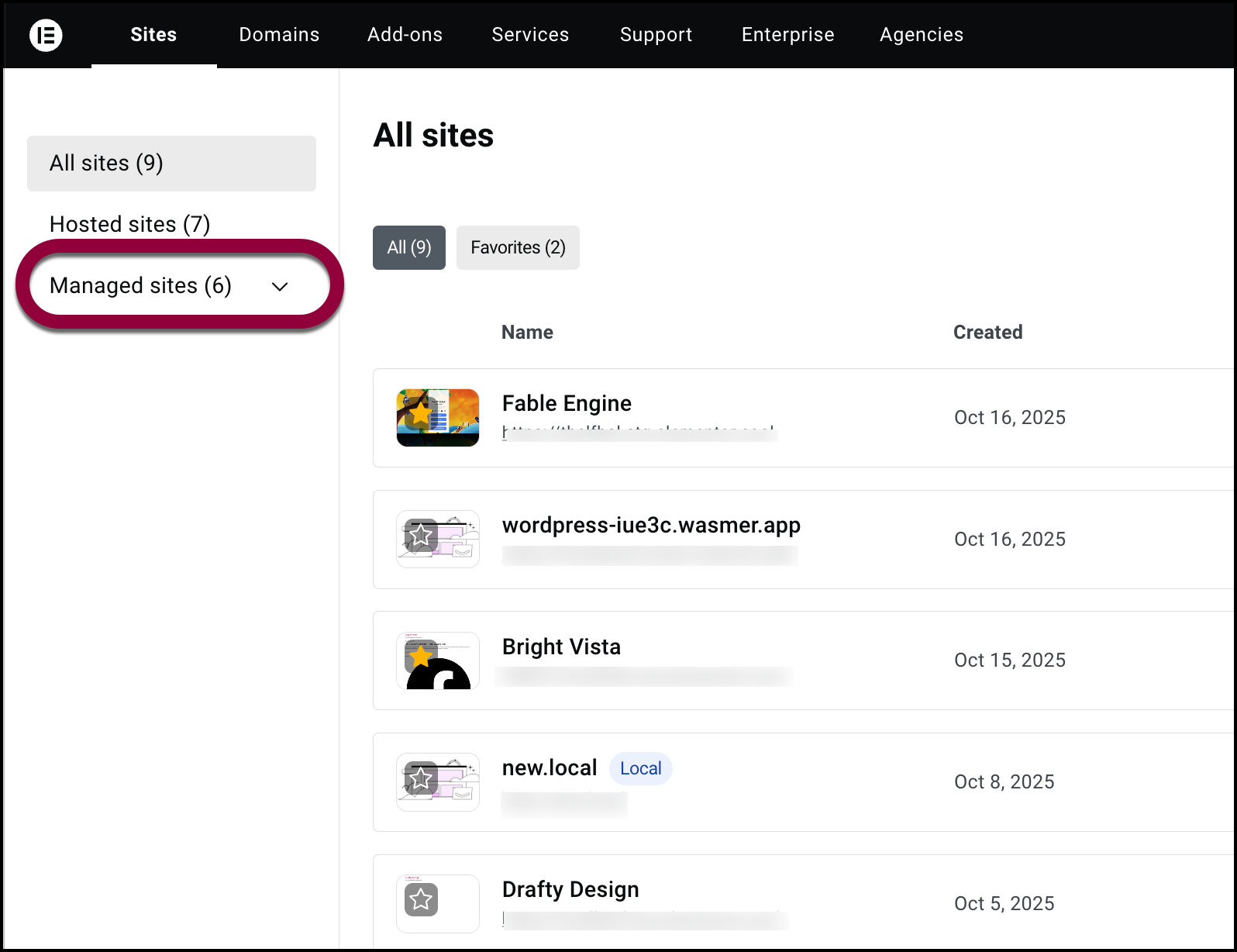Open the Fable Engine site name
This screenshot has height=952, width=1237.
(x=567, y=403)
